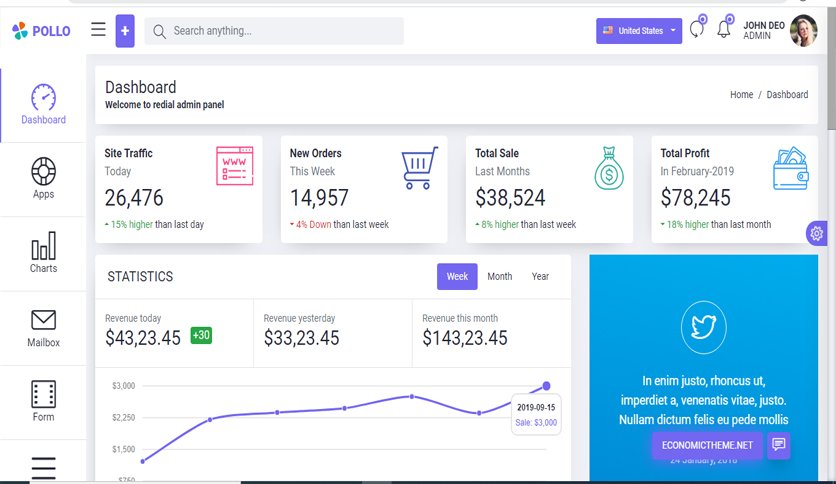The height and width of the screenshot is (484, 836).
Task: Click the 14,957 new orders value
Action: 319,198
